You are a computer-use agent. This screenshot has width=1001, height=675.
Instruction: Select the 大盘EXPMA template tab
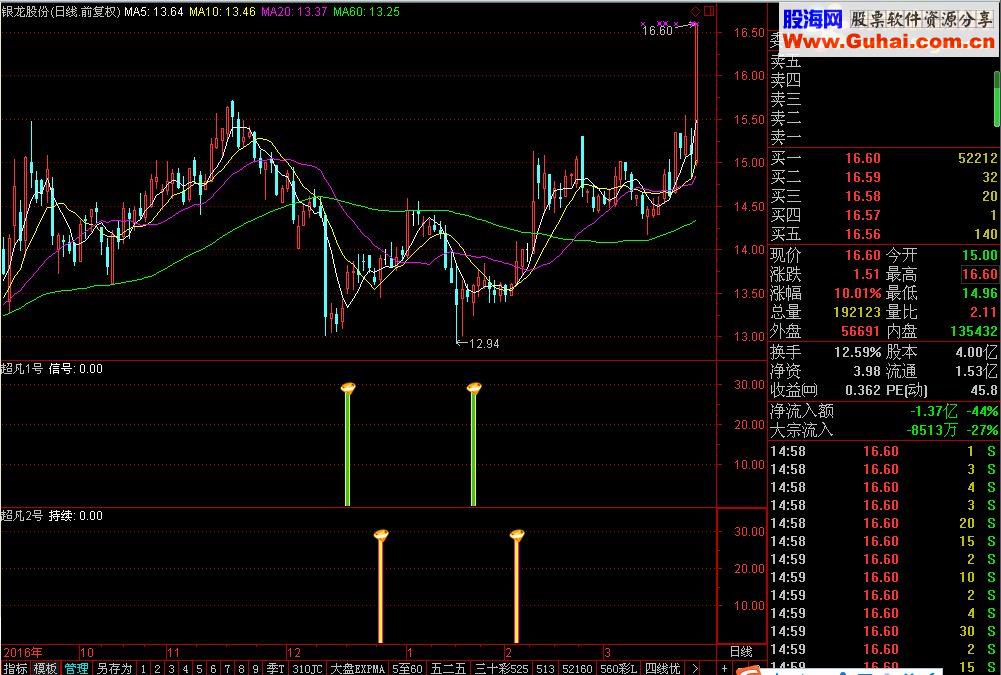(x=358, y=669)
